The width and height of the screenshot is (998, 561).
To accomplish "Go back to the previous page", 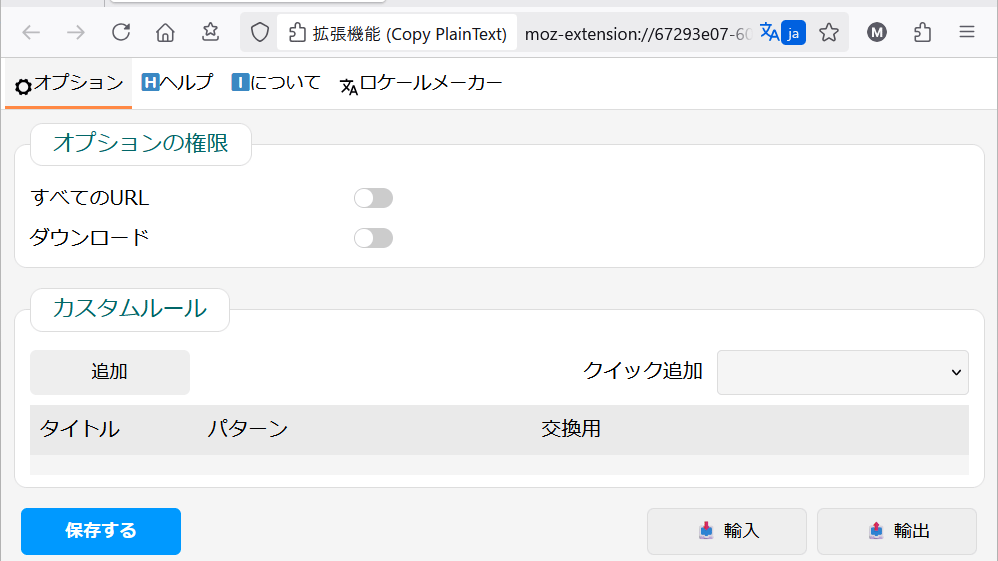I will [x=31, y=32].
